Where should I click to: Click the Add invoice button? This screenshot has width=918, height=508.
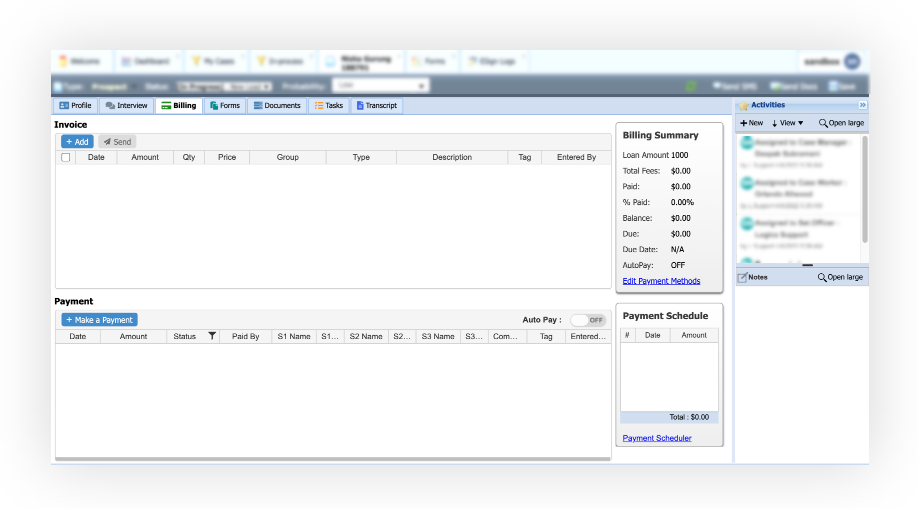pos(77,142)
